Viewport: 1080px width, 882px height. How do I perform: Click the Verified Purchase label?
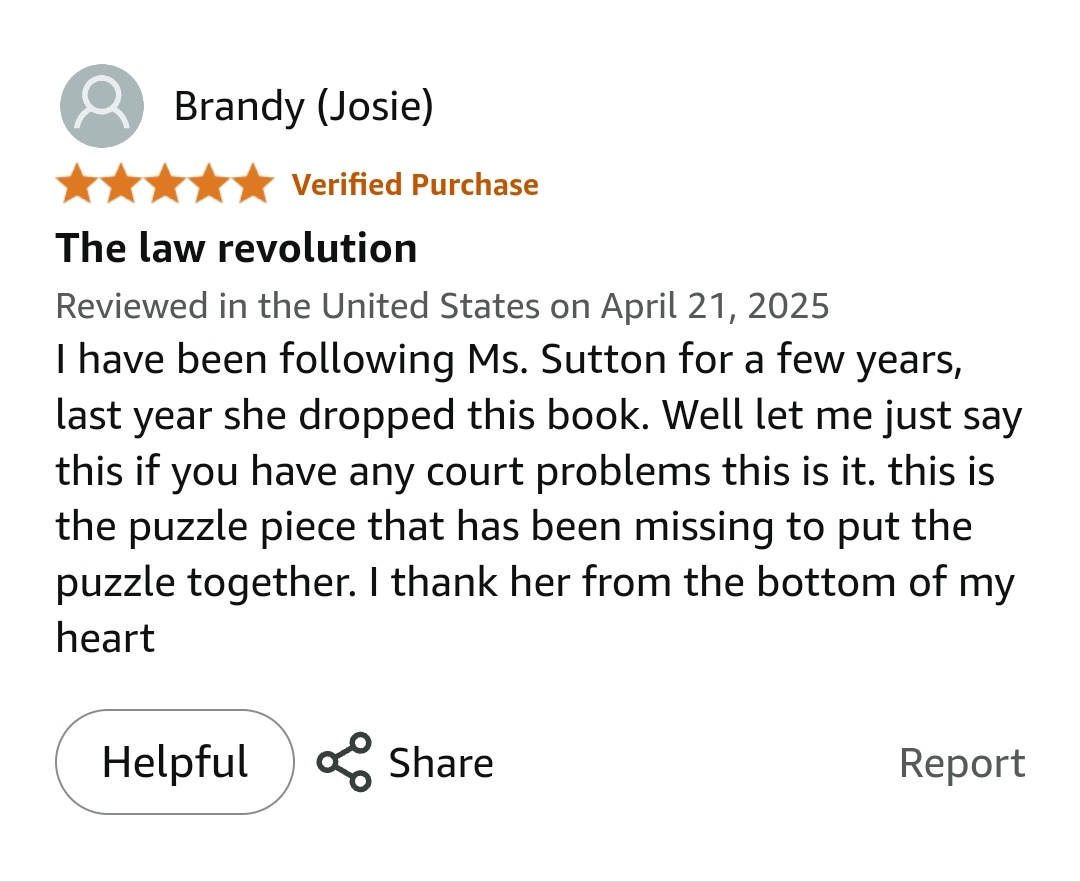point(415,185)
